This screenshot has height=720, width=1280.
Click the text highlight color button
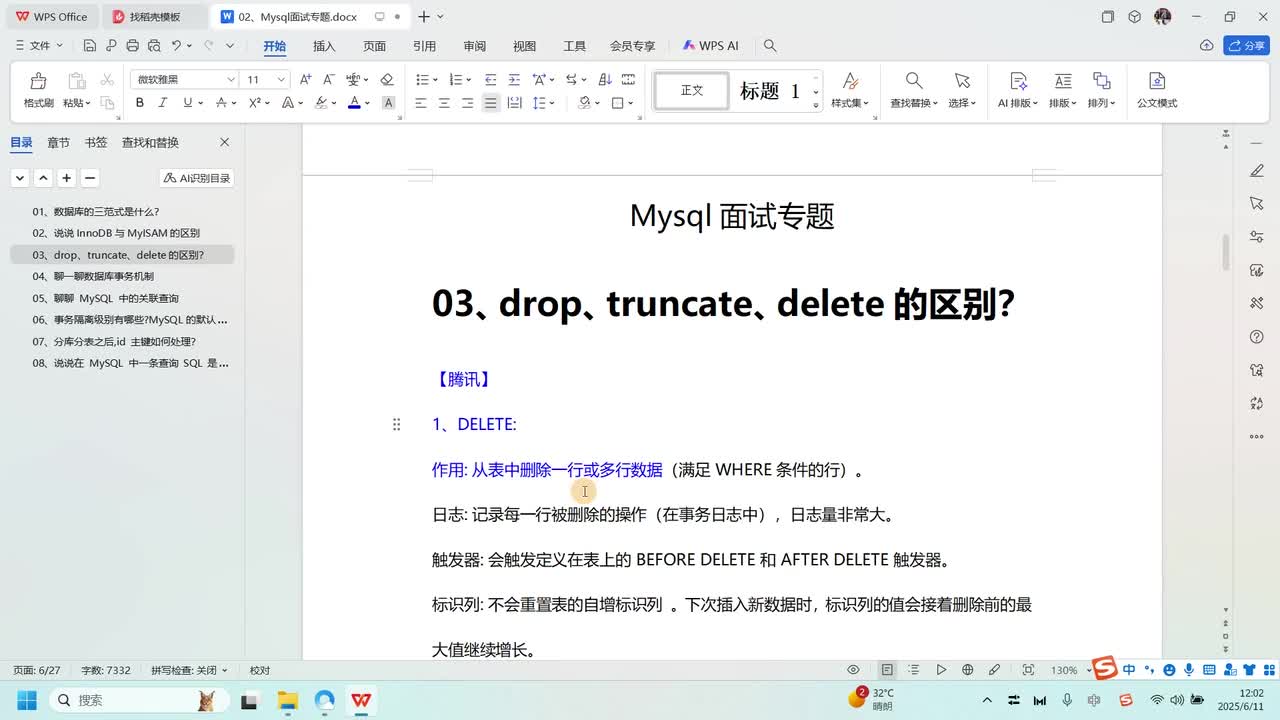321,103
